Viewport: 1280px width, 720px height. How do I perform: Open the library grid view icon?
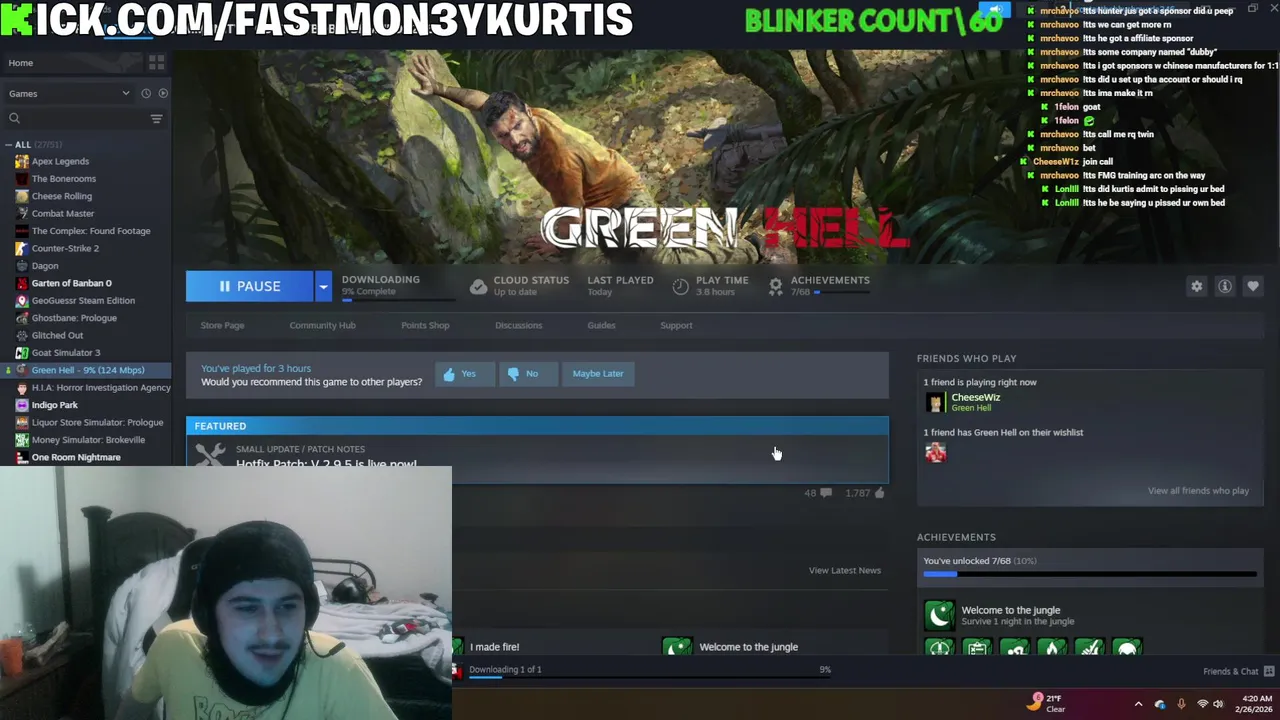click(x=156, y=62)
